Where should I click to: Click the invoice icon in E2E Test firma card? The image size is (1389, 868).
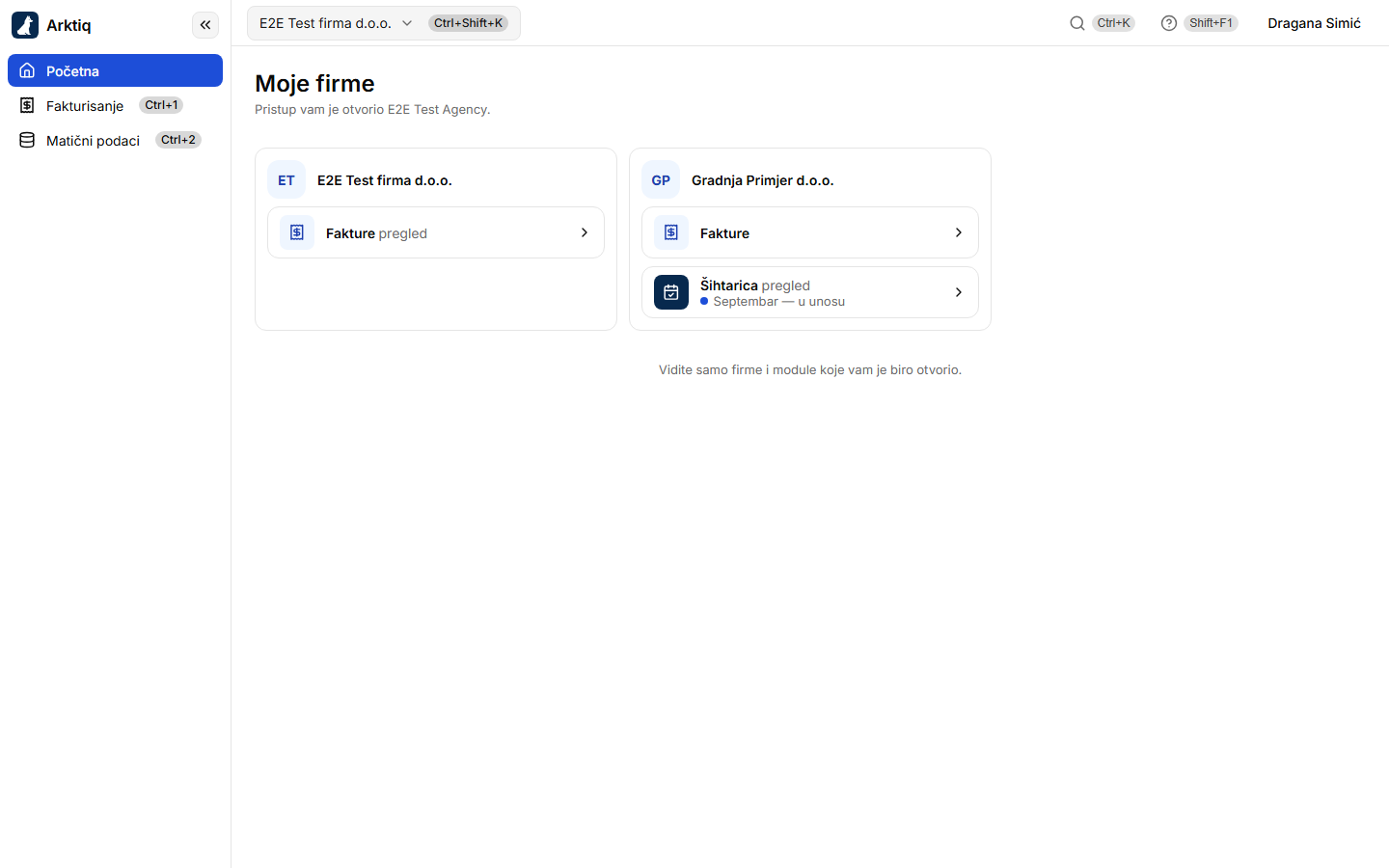(297, 232)
